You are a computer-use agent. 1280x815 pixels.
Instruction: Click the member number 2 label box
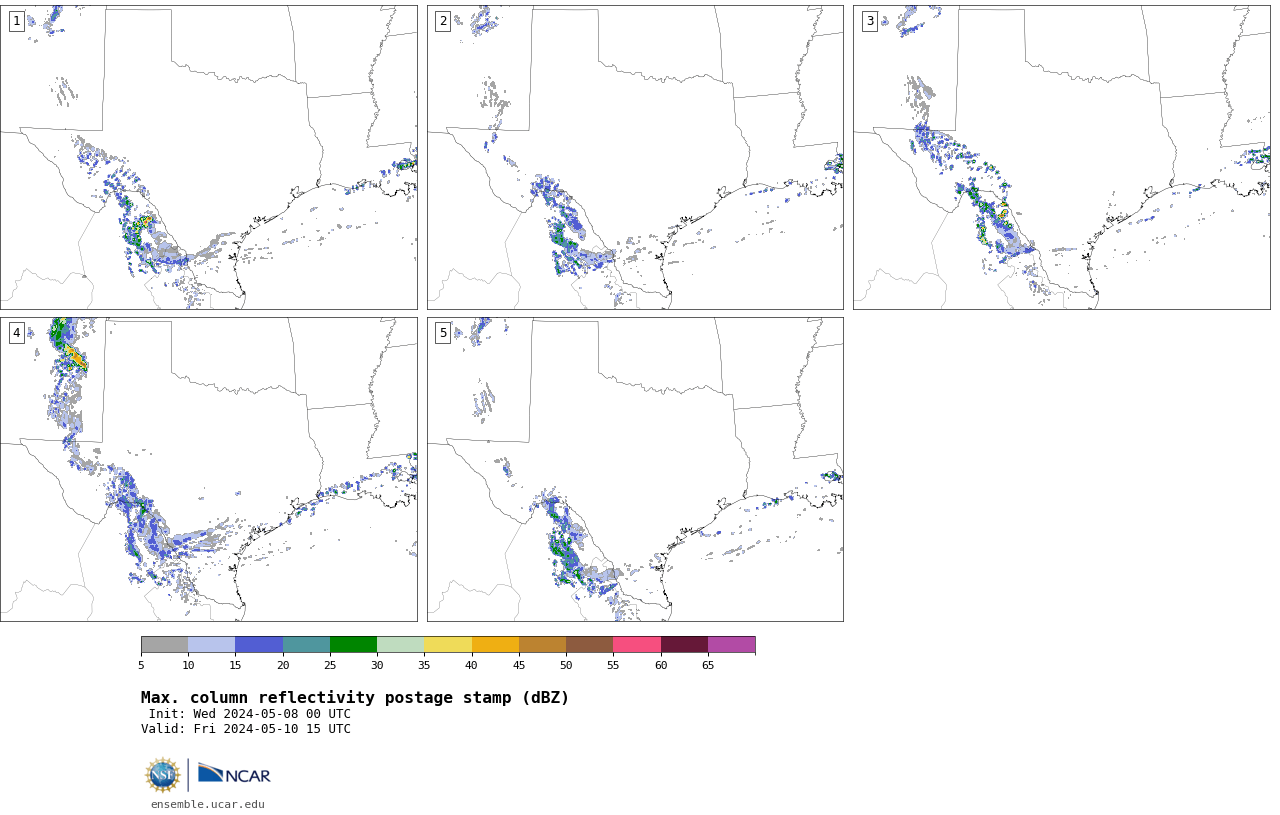443,21
